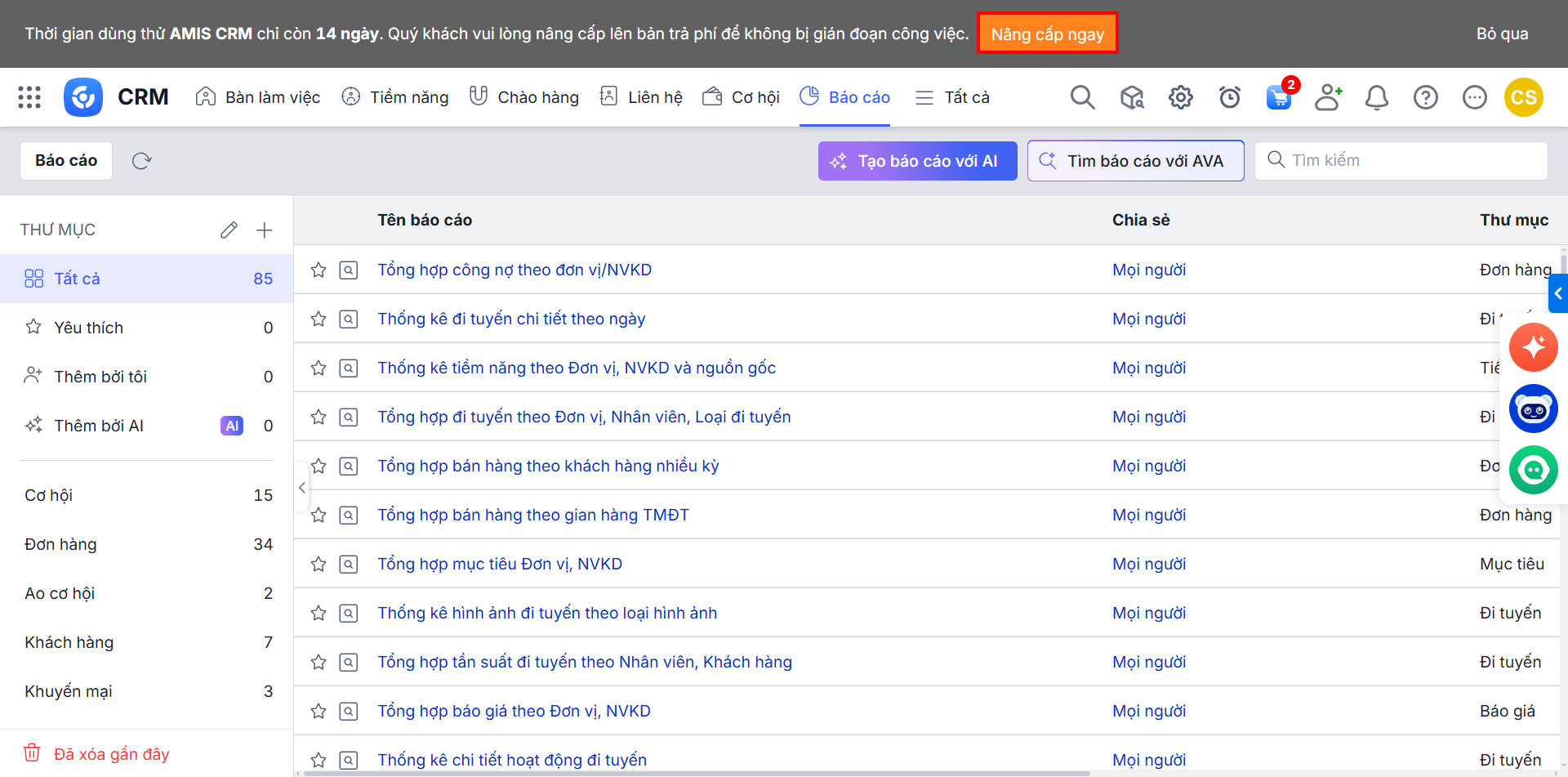Mark Tổng hợp báo giá theo Đơn vị, NVKD as favorite
1568x777 pixels.
tap(318, 712)
